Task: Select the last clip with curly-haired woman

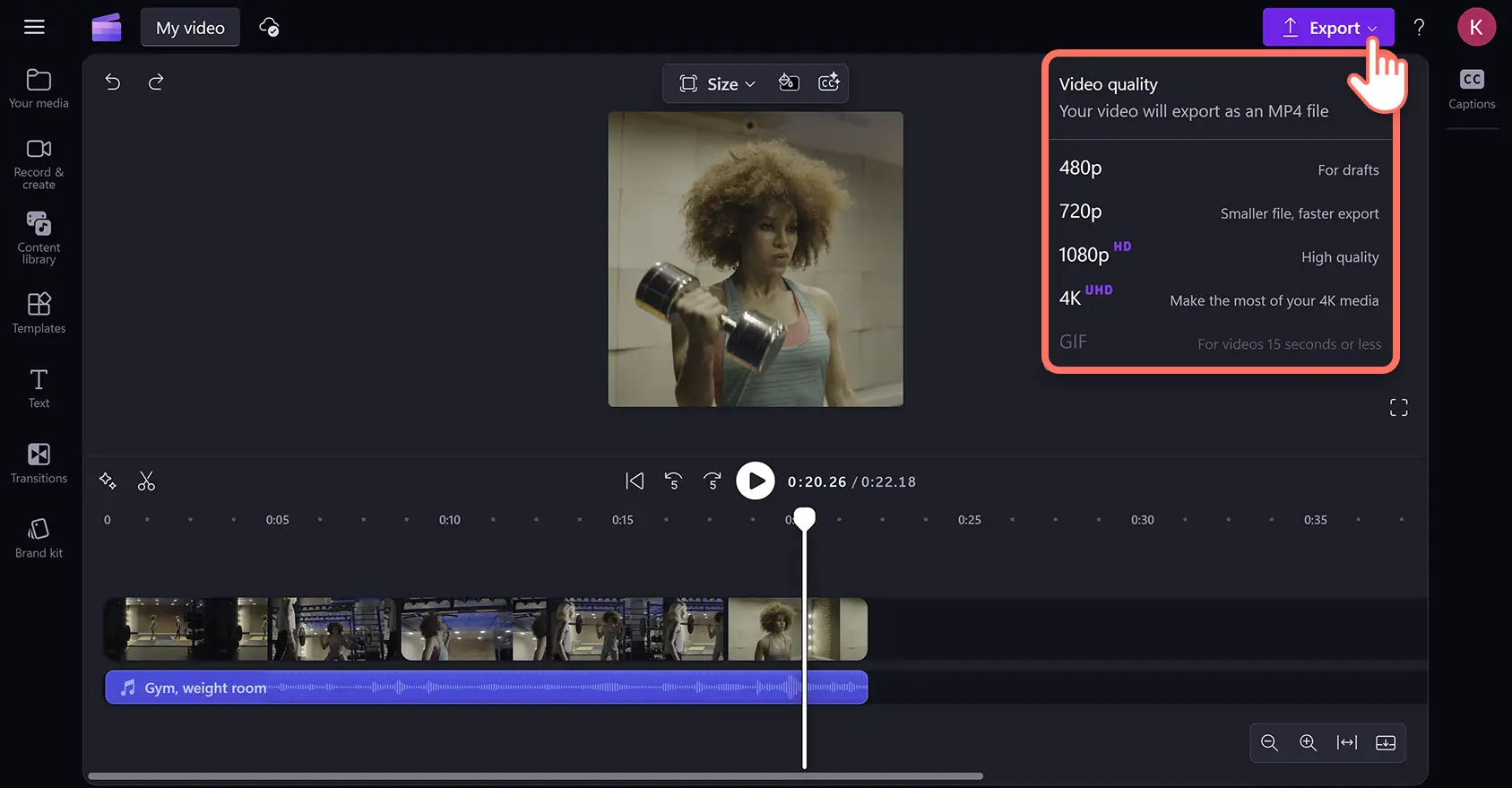Action: pos(798,629)
